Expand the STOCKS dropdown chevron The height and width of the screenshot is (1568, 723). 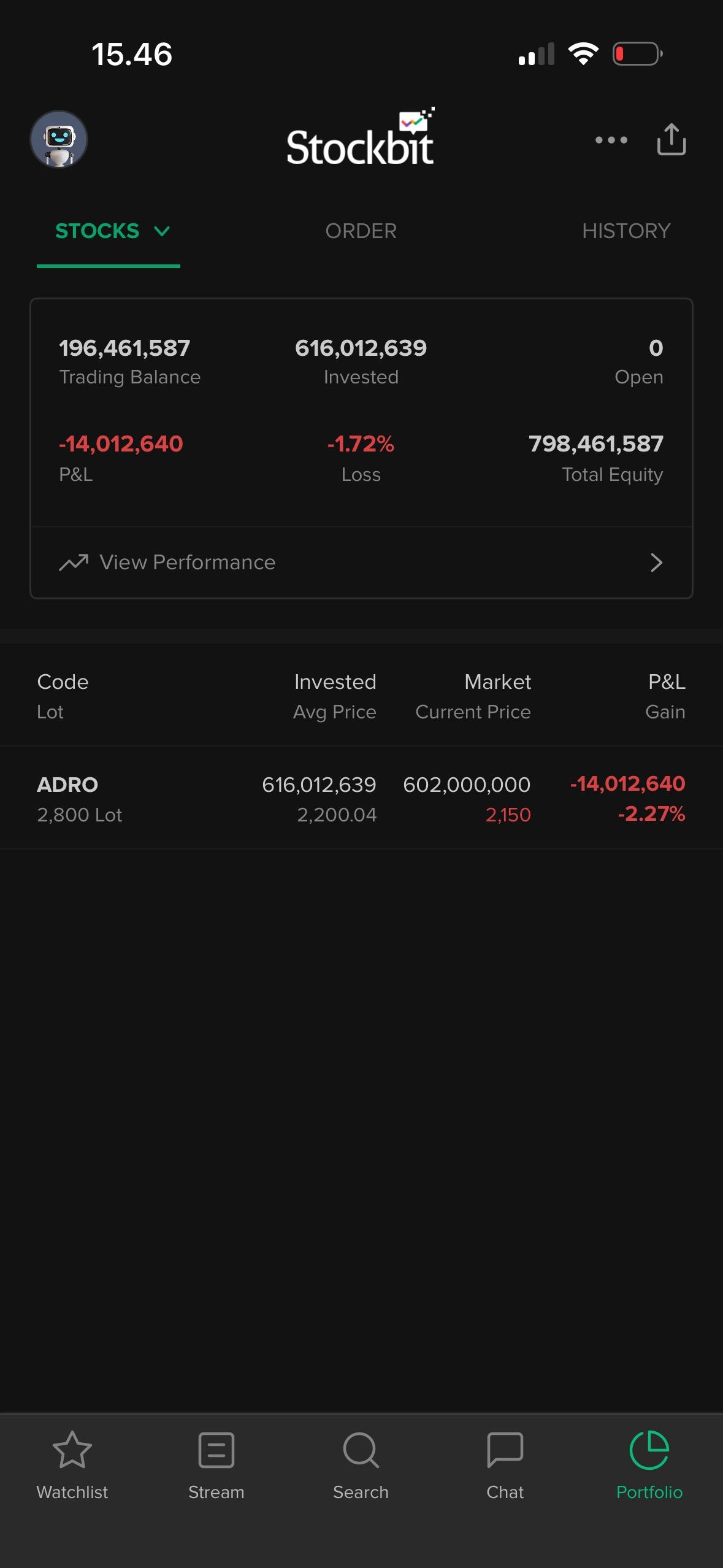tap(162, 231)
